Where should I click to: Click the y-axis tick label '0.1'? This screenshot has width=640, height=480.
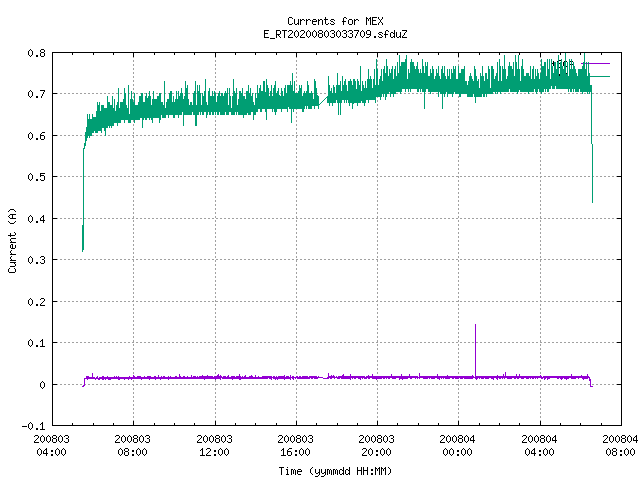coord(36,343)
